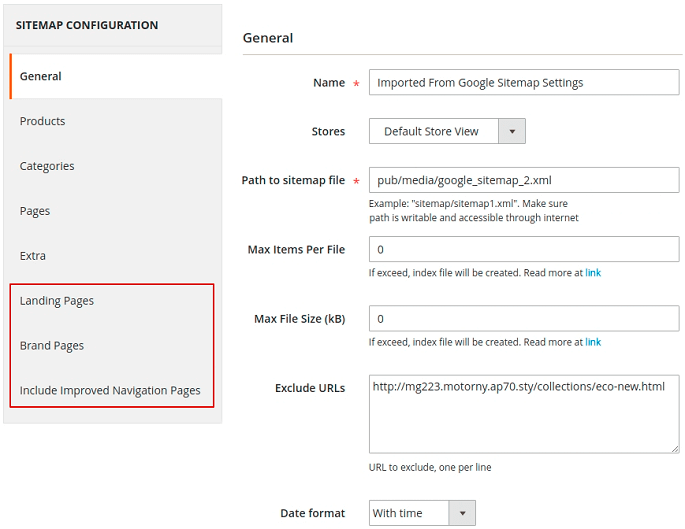Click the Max File Size (kB) field
Screen dimensions: 685x529
(523, 319)
